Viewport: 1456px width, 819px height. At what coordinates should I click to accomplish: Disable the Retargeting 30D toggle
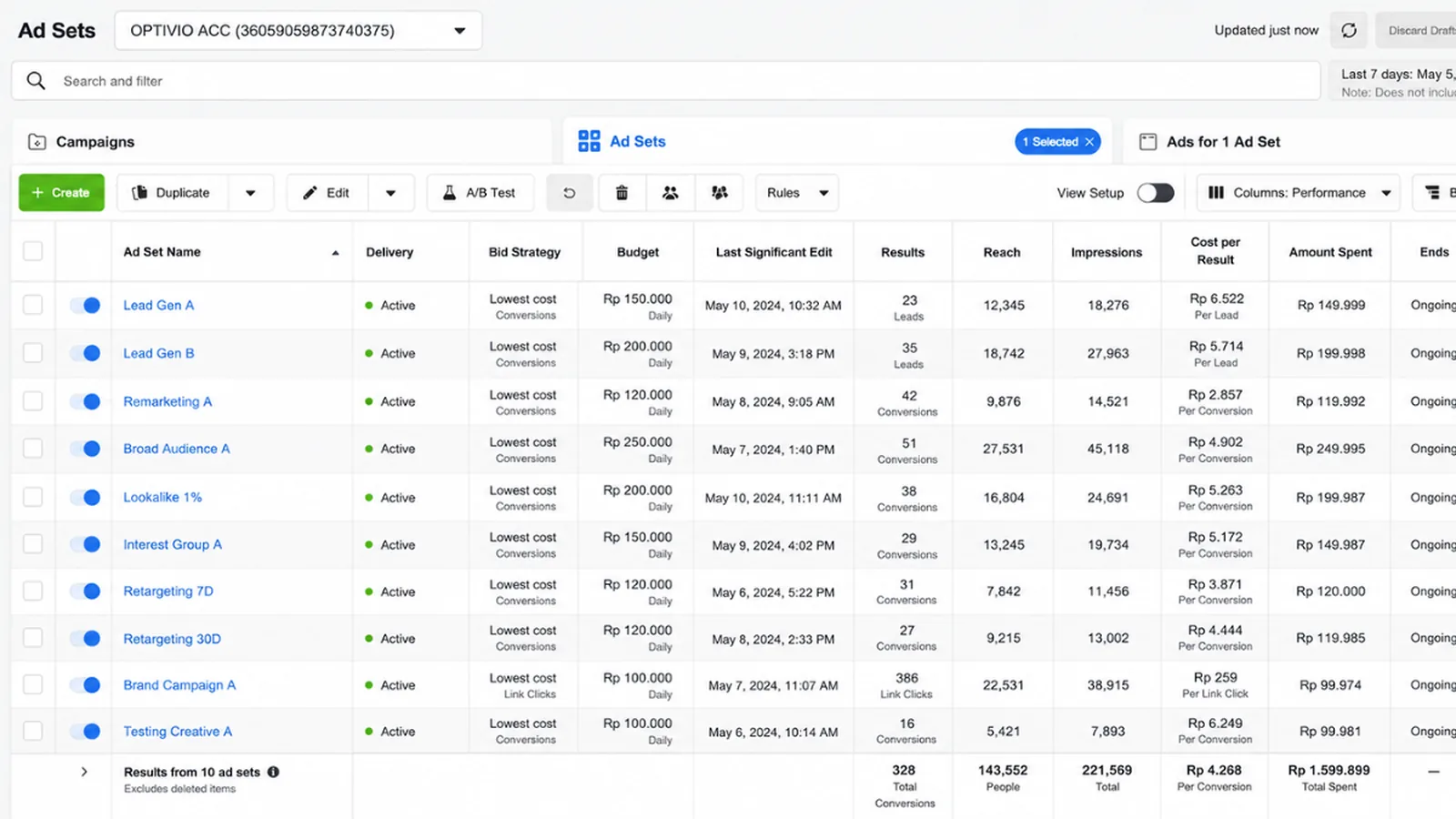pos(86,639)
